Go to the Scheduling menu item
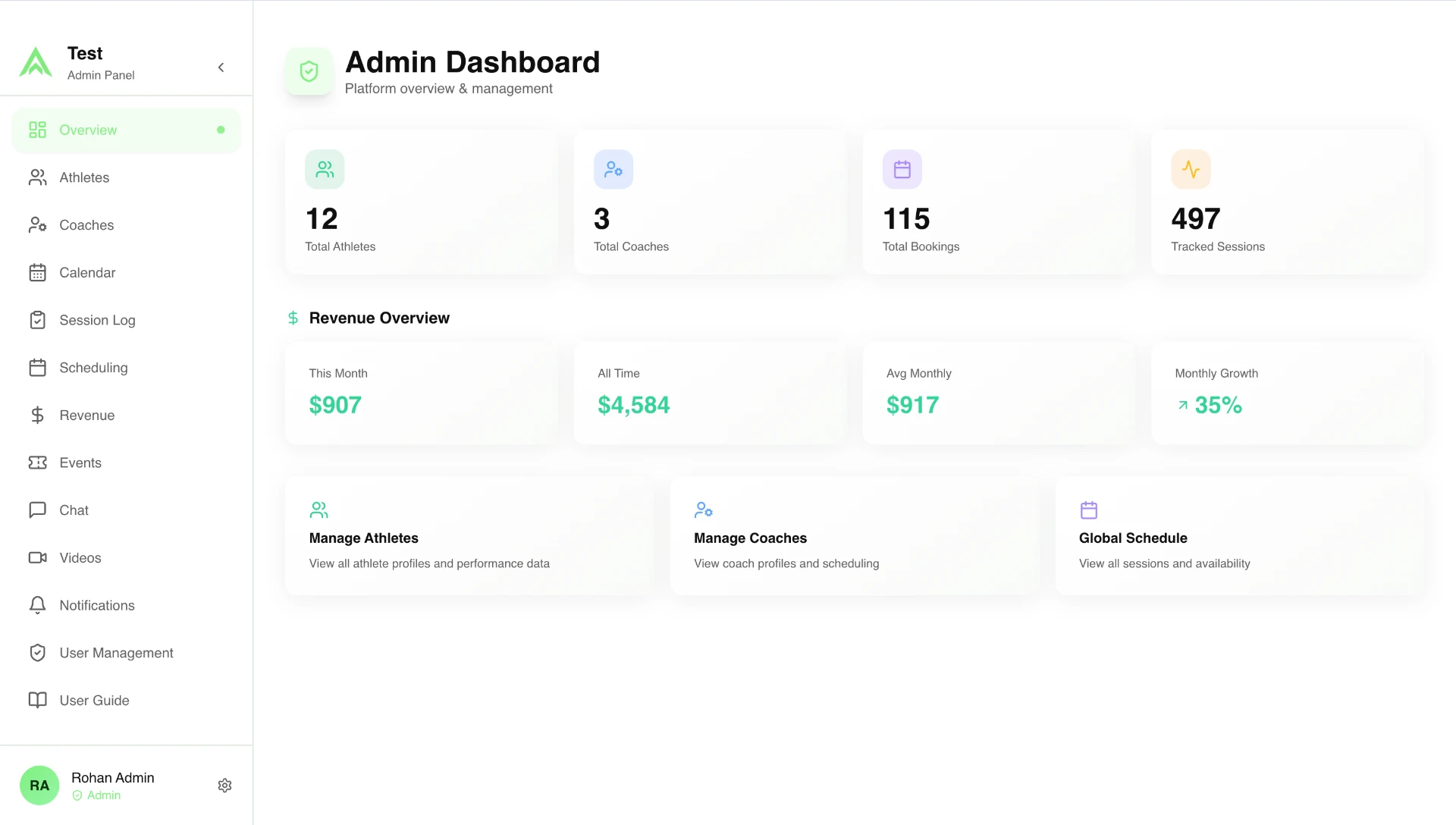This screenshot has height=825, width=1456. (127, 368)
